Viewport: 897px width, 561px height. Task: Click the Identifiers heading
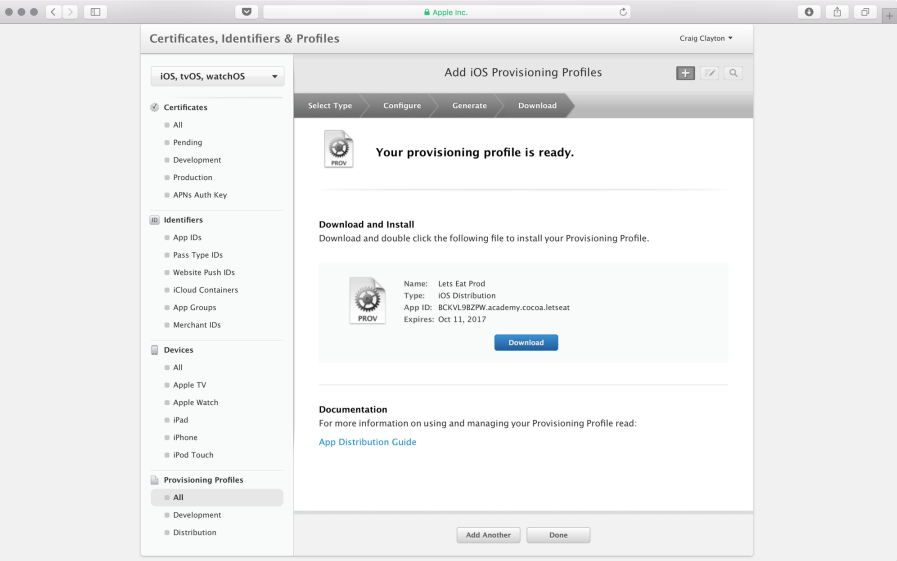[x=183, y=220]
